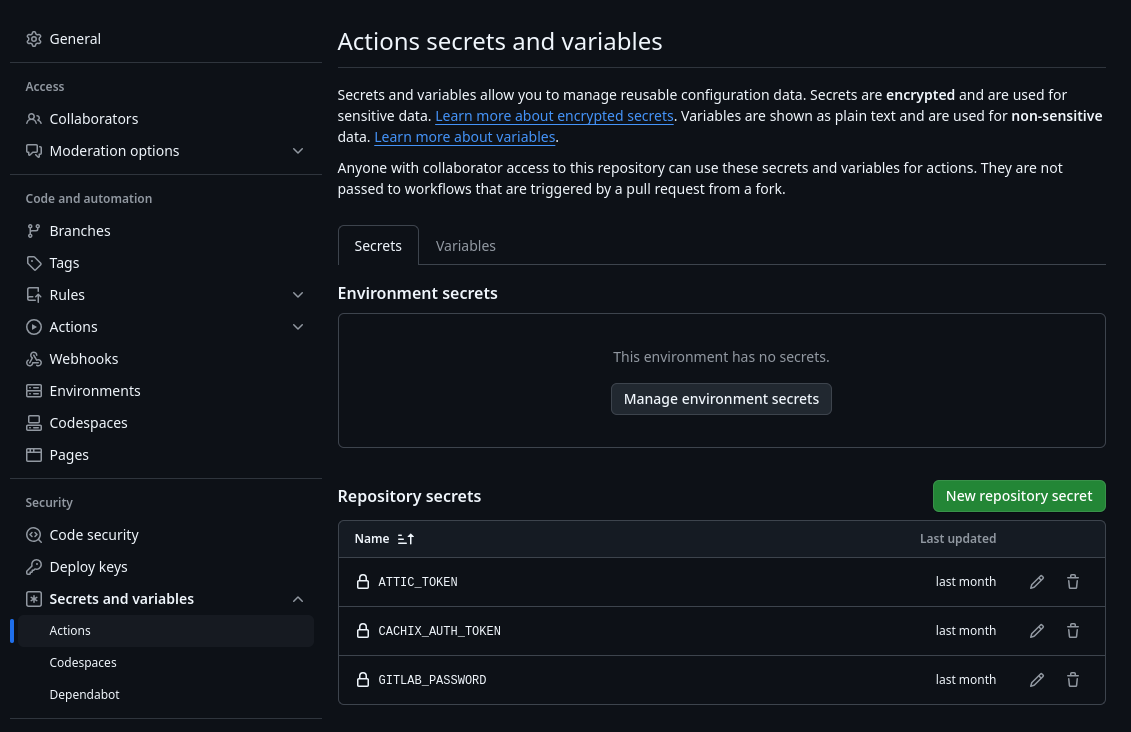This screenshot has height=732, width=1131.
Task: Select the Branches icon in sidebar
Action: click(x=34, y=230)
